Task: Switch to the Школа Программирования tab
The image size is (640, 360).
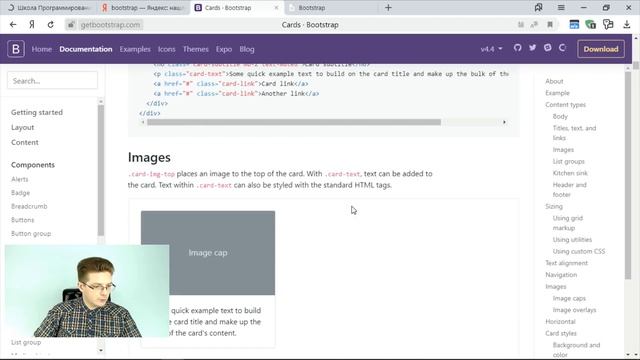Action: (49, 7)
